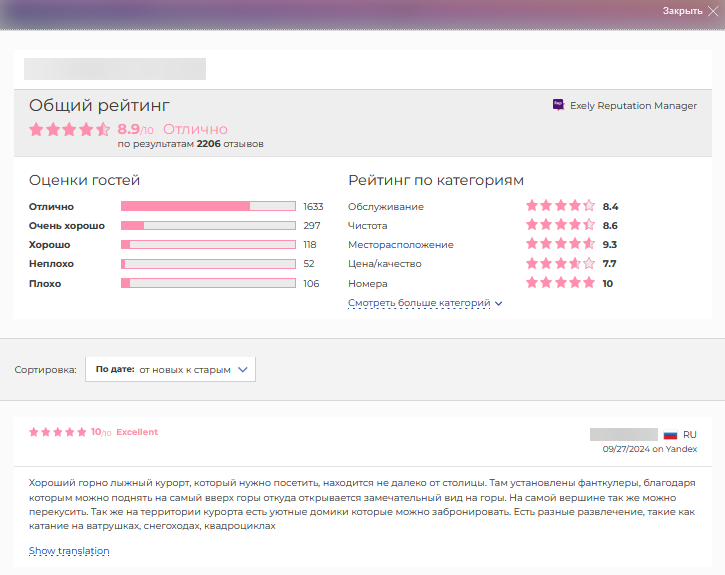The width and height of the screenshot is (725, 575).
Task: Click the Отлично row label in guest ratings
Action: 51,207
